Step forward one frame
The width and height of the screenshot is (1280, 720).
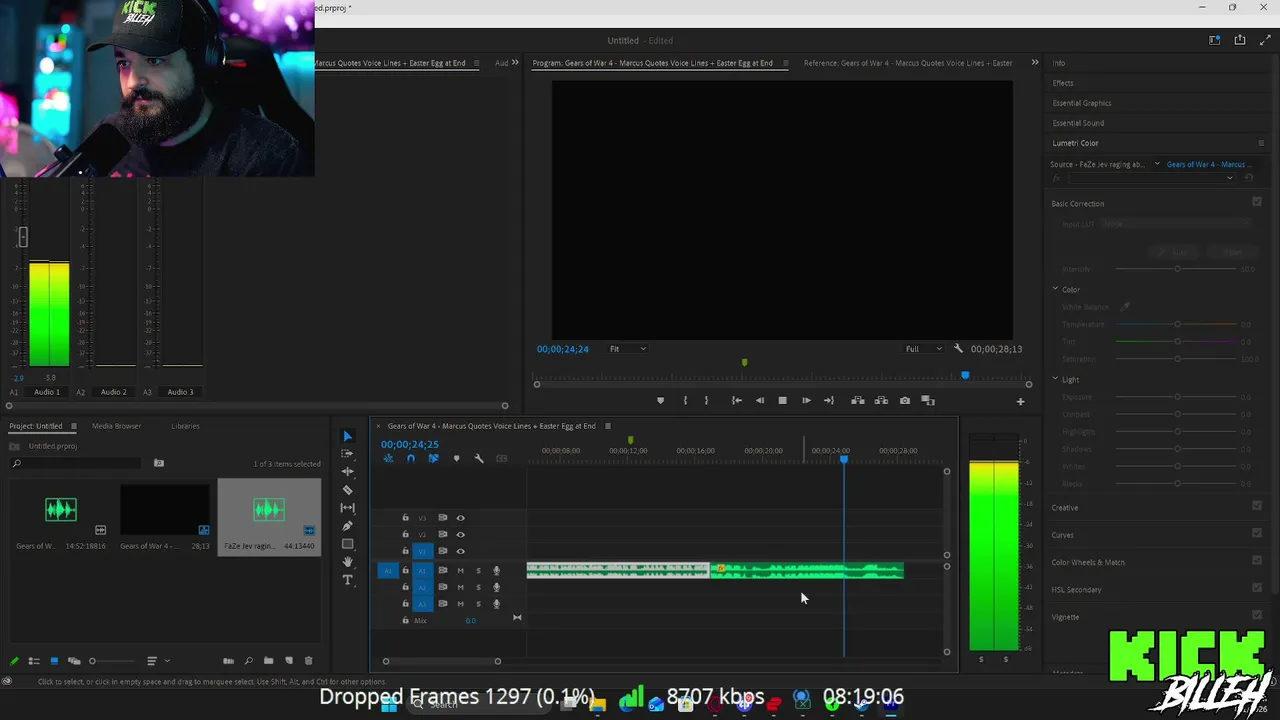pos(806,401)
